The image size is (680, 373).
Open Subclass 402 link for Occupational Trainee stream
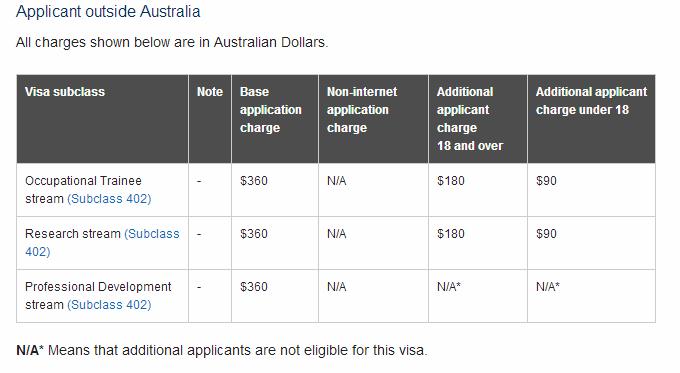click(109, 199)
